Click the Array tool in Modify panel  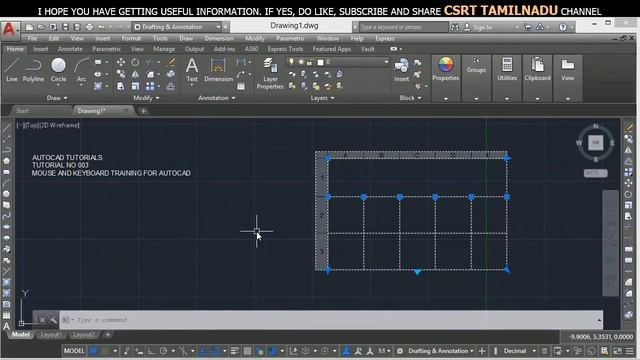coord(150,86)
